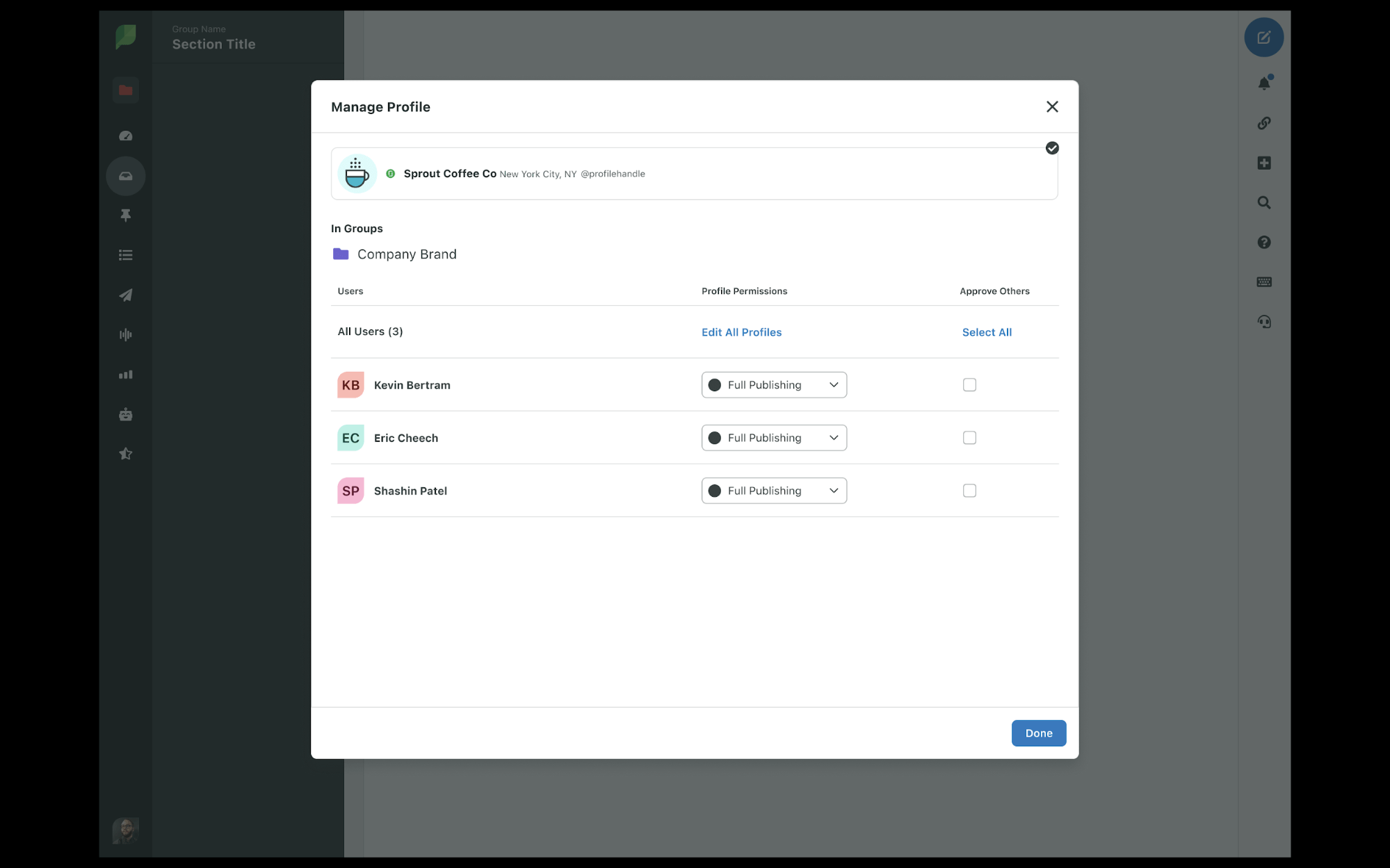Check Approve Others for Kevin Bertram

[x=969, y=384]
